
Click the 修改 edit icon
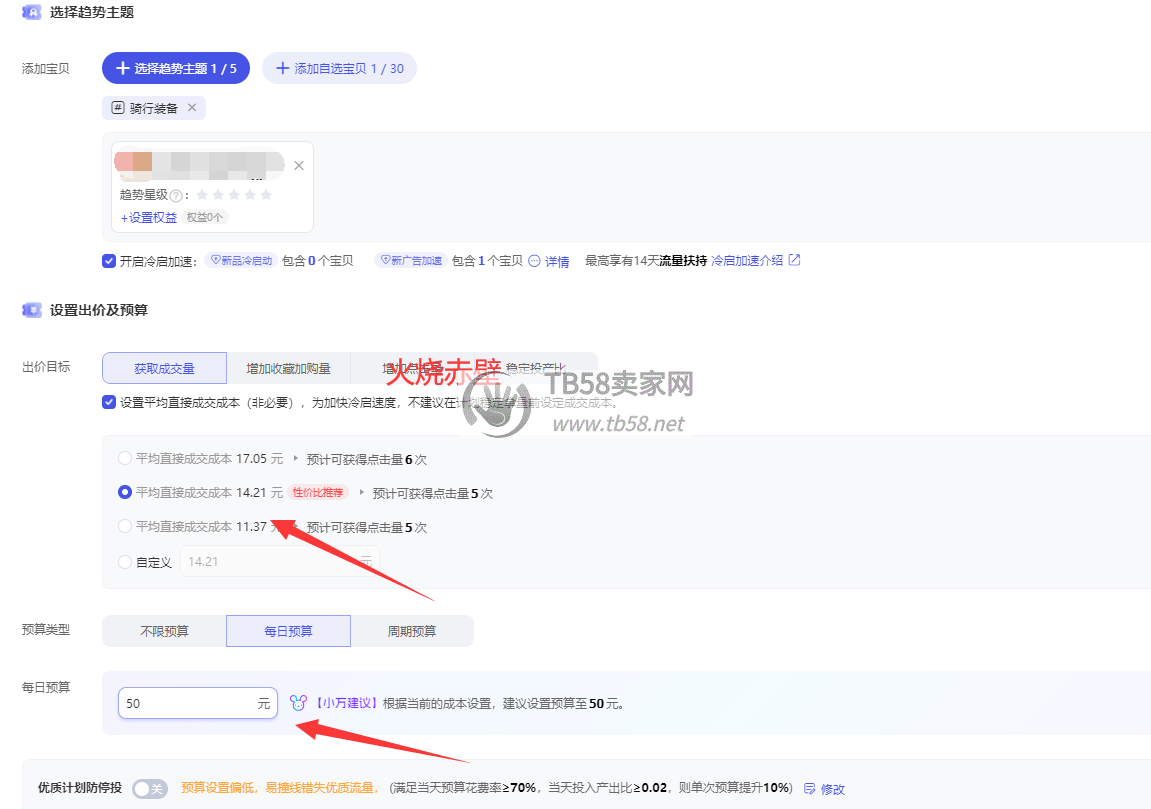tap(810, 789)
